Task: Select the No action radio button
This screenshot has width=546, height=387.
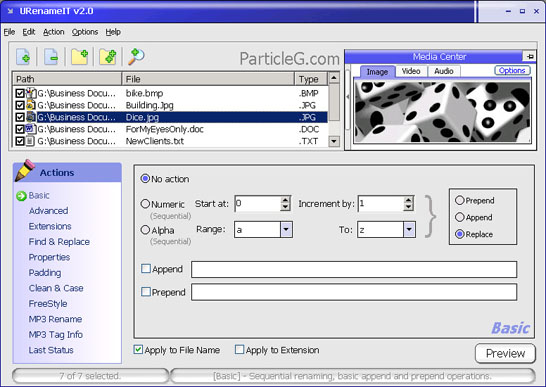Action: point(145,179)
